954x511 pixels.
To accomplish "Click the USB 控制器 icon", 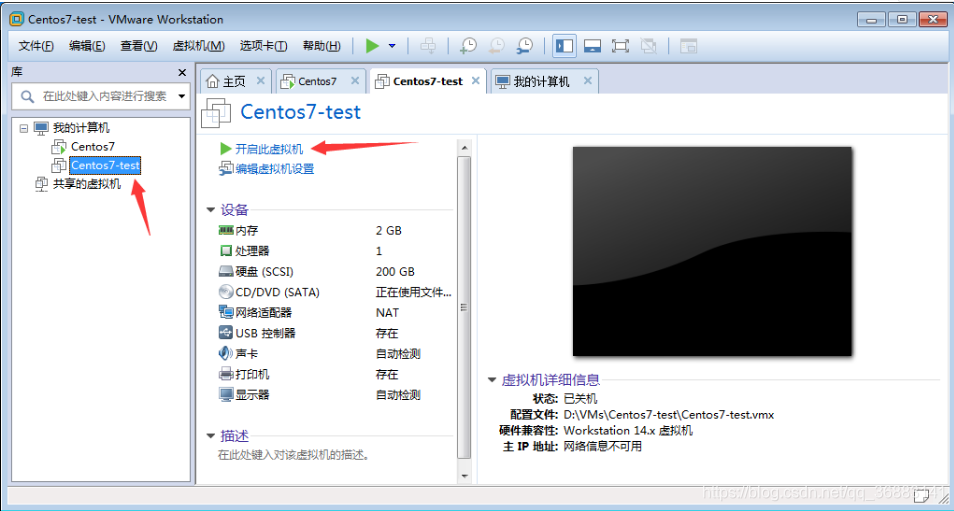I will click(226, 333).
